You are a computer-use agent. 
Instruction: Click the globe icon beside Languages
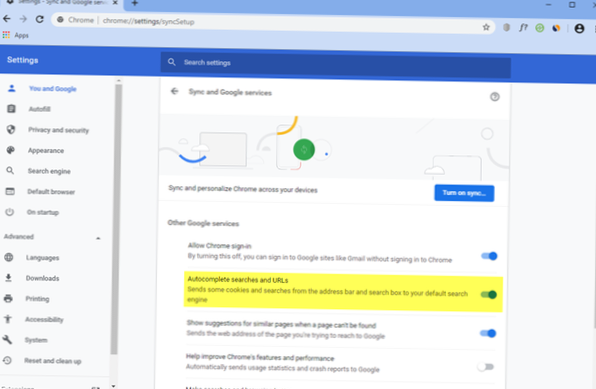tap(9, 257)
